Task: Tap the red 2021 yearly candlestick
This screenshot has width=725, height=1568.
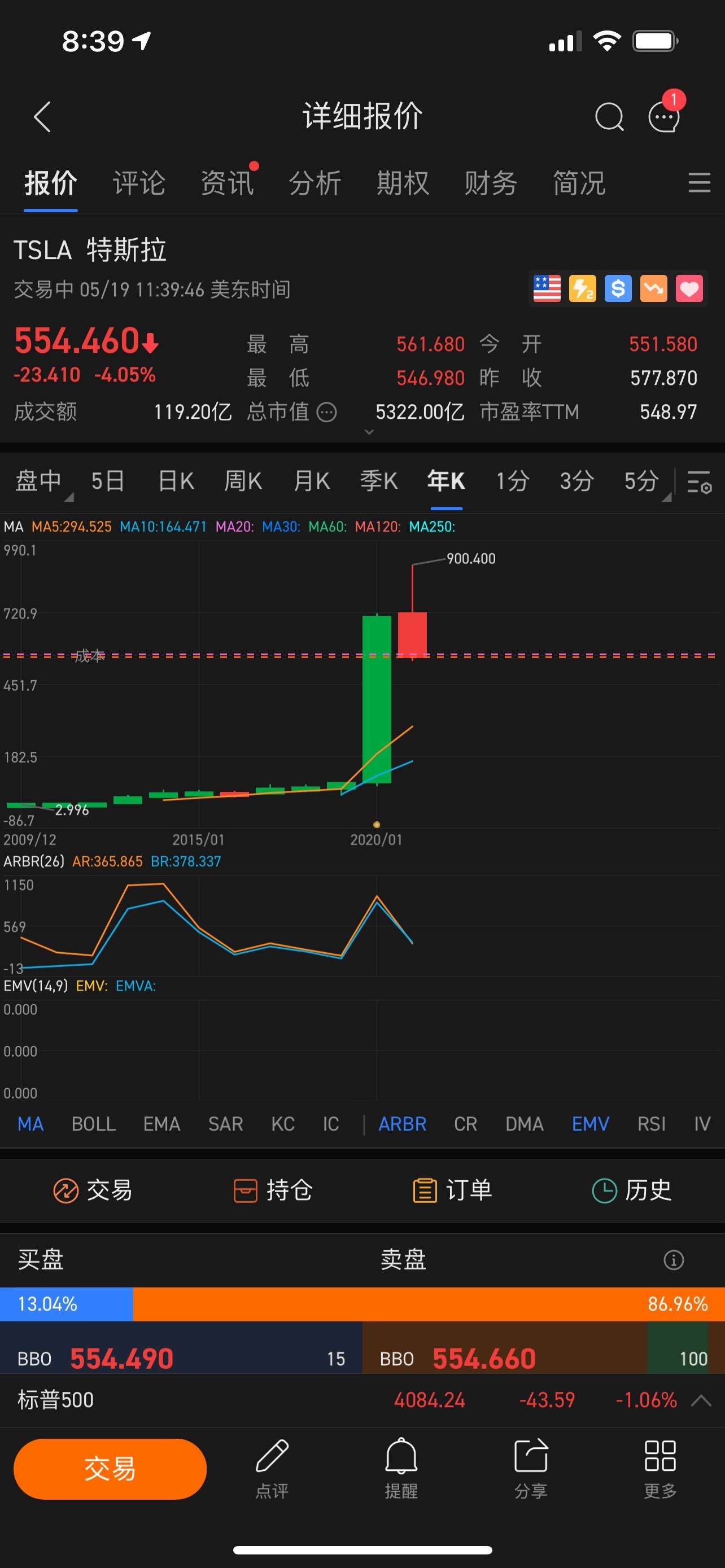Action: pos(412,635)
